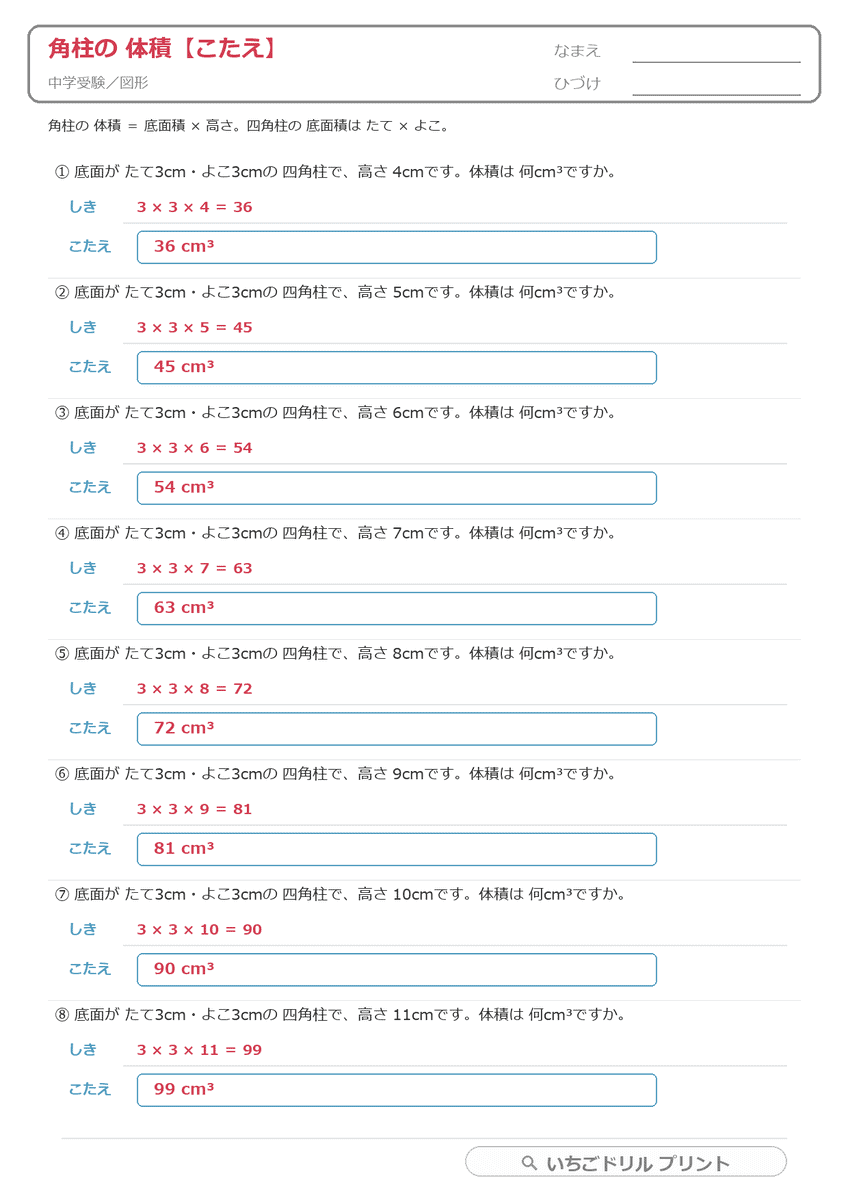Click the なまえ name line field
848x1200 pixels.
click(x=716, y=51)
